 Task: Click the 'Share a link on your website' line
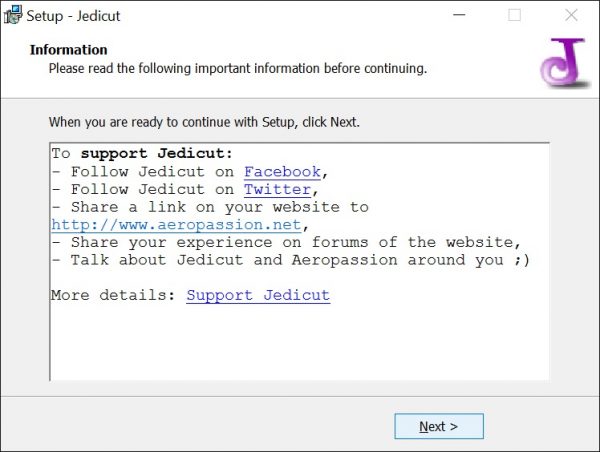210,207
